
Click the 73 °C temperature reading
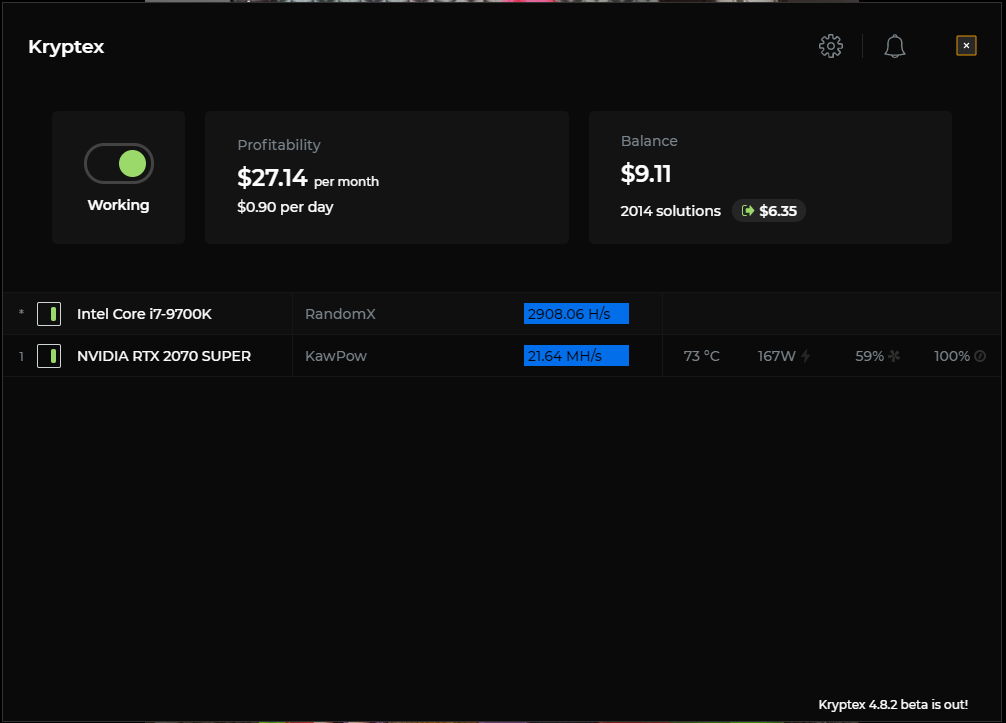tap(701, 355)
